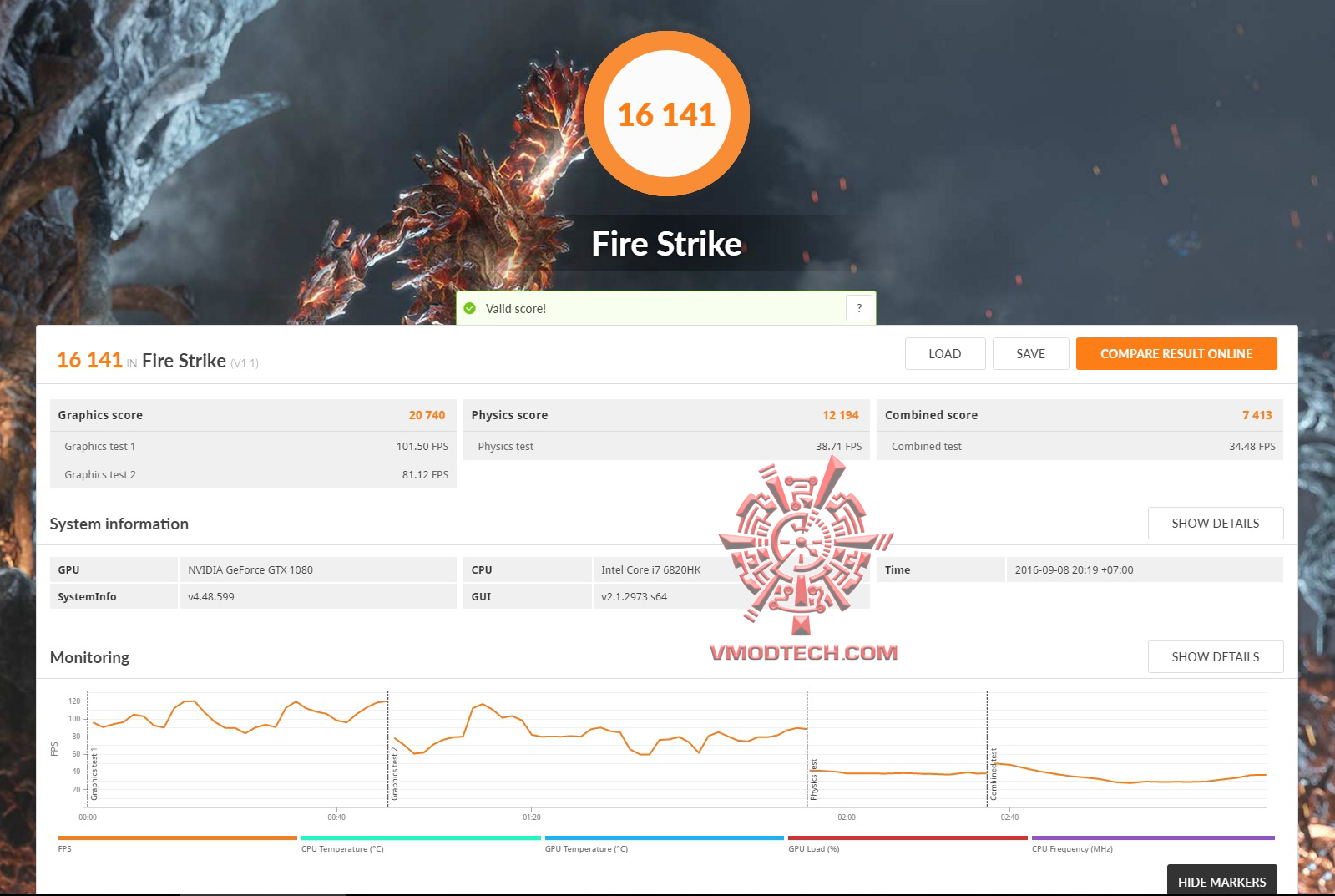
Task: Click the 81.12 FPS value
Action: pyautogui.click(x=425, y=475)
